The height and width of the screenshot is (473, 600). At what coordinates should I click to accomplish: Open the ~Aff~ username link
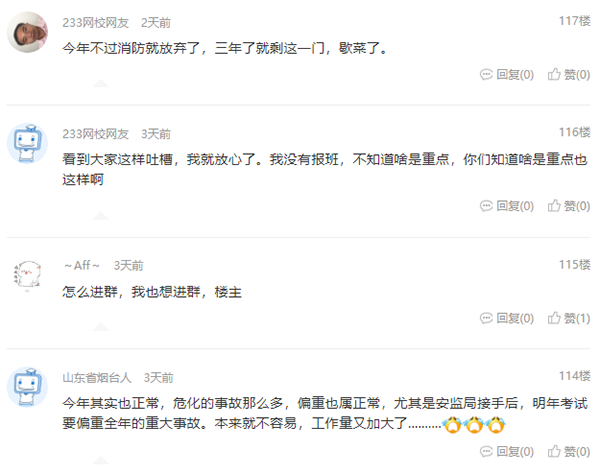tap(82, 265)
